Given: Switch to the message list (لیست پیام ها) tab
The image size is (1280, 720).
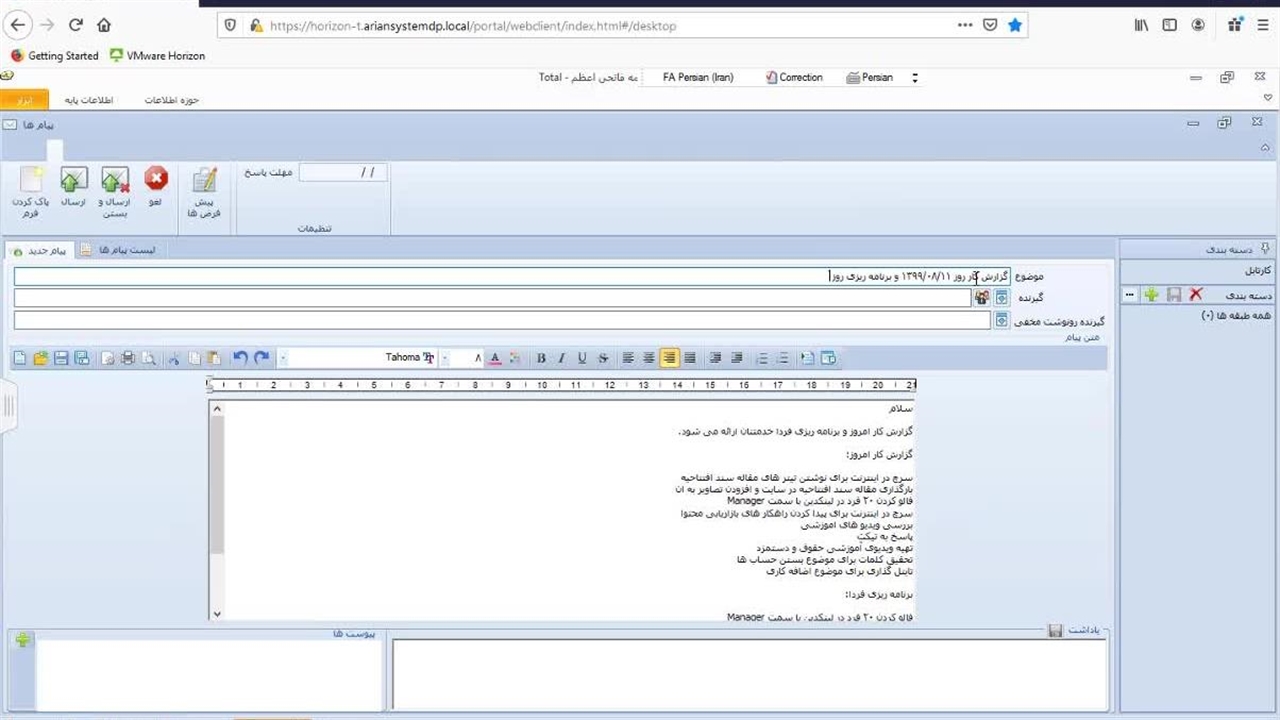Looking at the screenshot, I should coord(124,250).
